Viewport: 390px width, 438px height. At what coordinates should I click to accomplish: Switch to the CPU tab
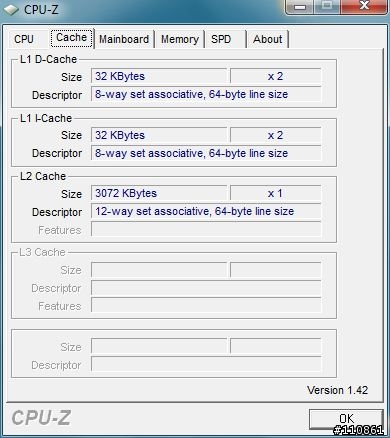click(x=24, y=39)
